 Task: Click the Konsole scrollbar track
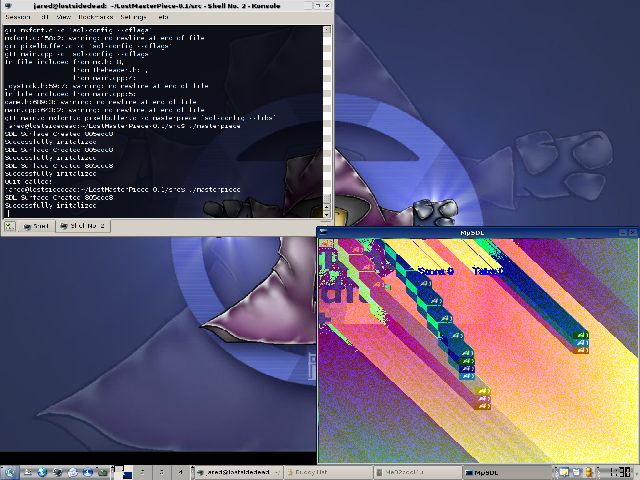327,114
